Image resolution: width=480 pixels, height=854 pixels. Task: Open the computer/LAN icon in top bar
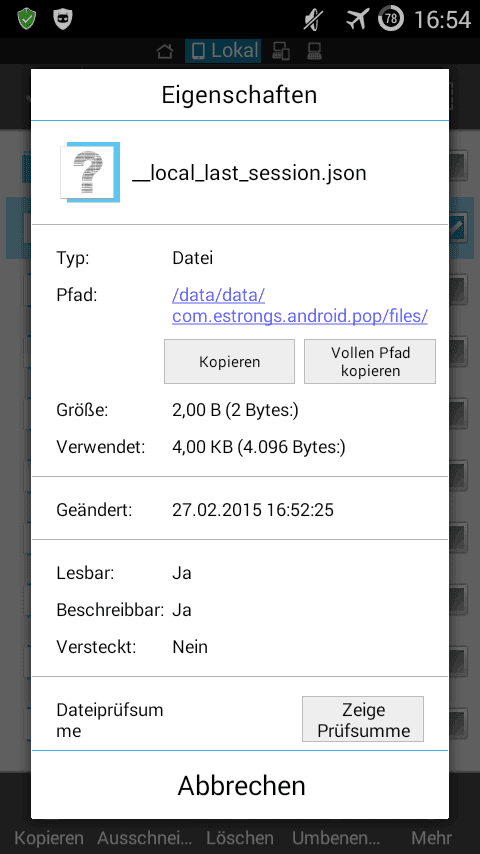(x=314, y=51)
